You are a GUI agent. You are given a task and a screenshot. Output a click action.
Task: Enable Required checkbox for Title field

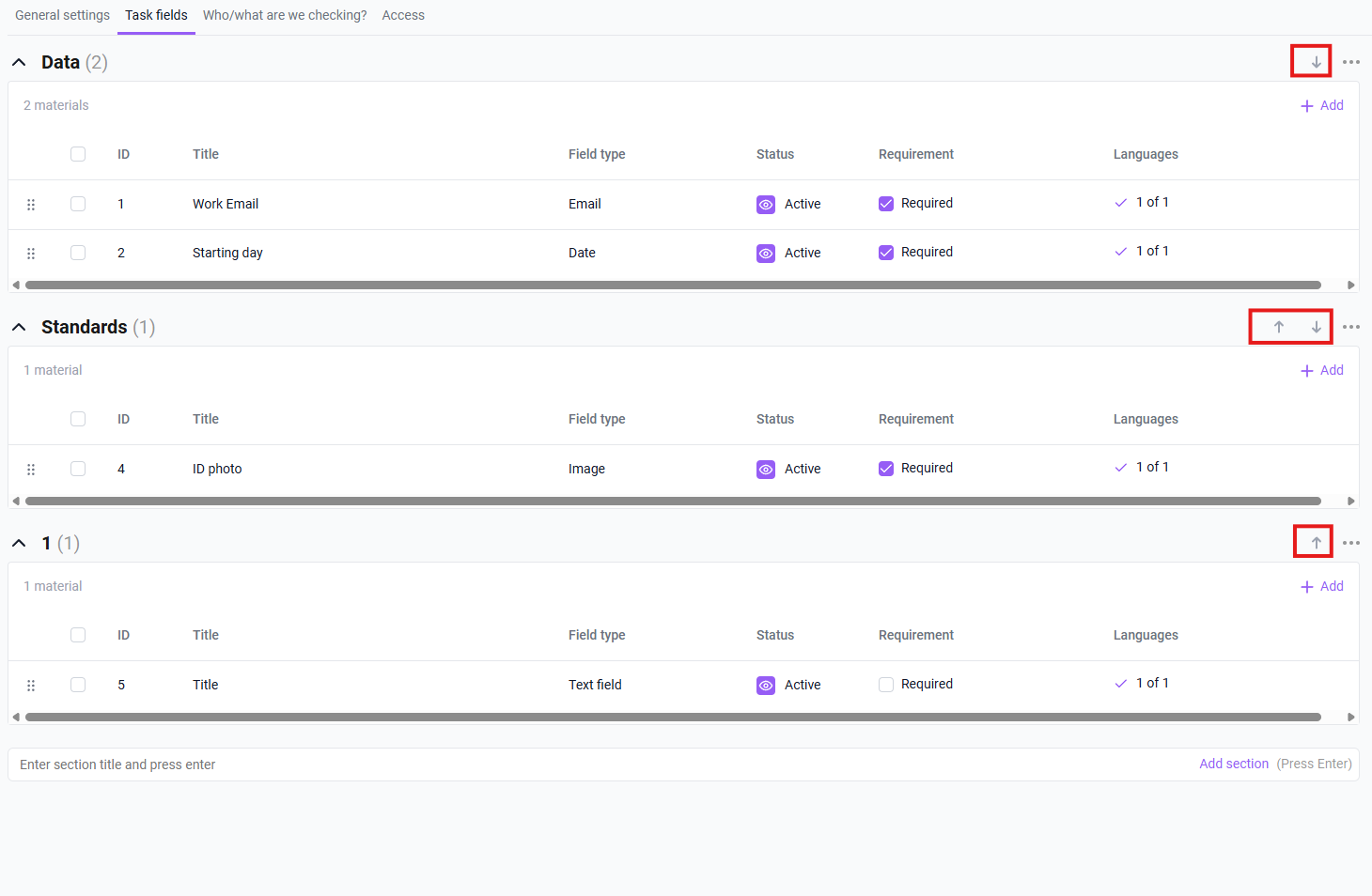click(886, 685)
